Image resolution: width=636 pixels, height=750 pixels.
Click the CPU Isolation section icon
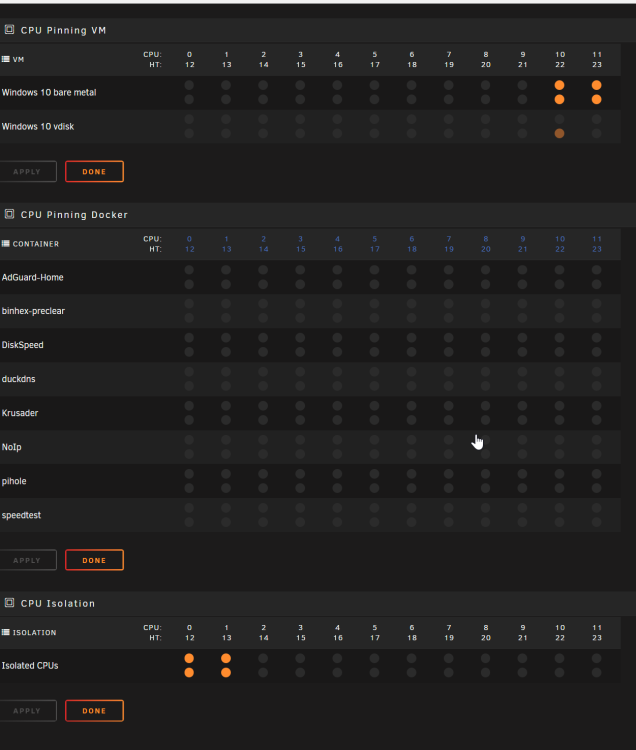click(x=9, y=603)
